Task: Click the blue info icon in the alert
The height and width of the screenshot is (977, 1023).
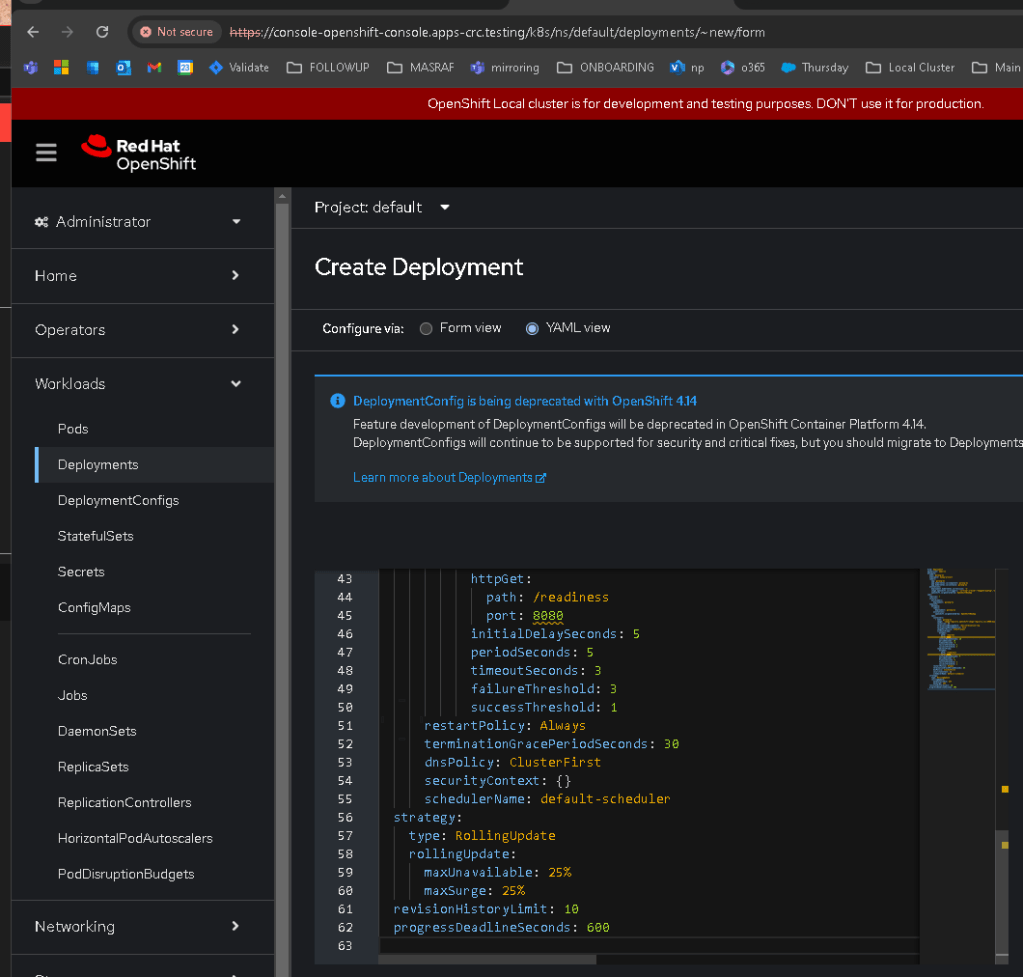Action: [x=337, y=401]
